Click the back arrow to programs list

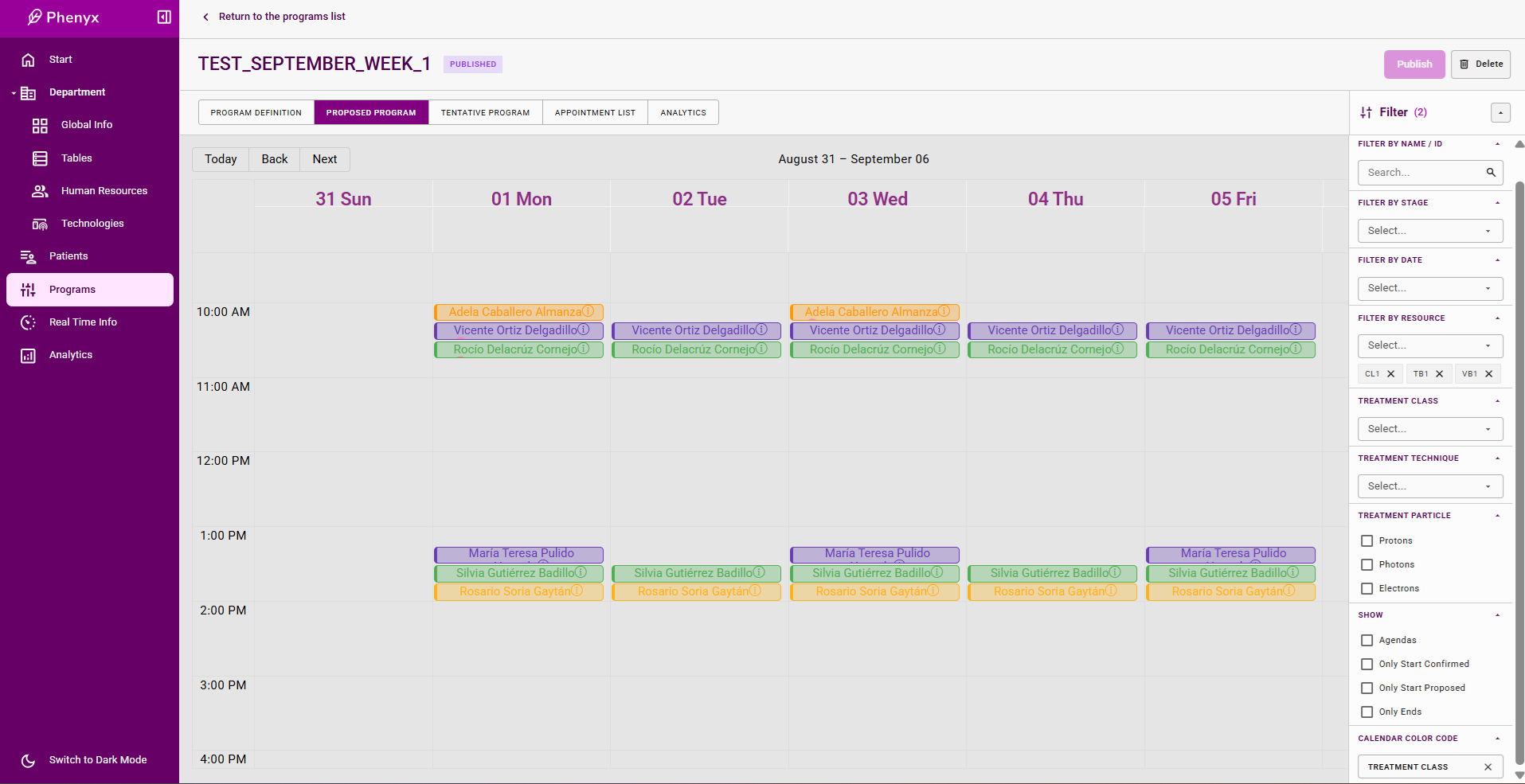pyautogui.click(x=206, y=17)
